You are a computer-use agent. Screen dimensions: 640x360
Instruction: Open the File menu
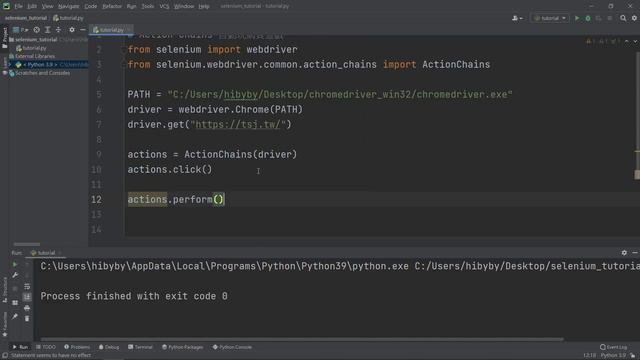pyautogui.click(x=19, y=6)
